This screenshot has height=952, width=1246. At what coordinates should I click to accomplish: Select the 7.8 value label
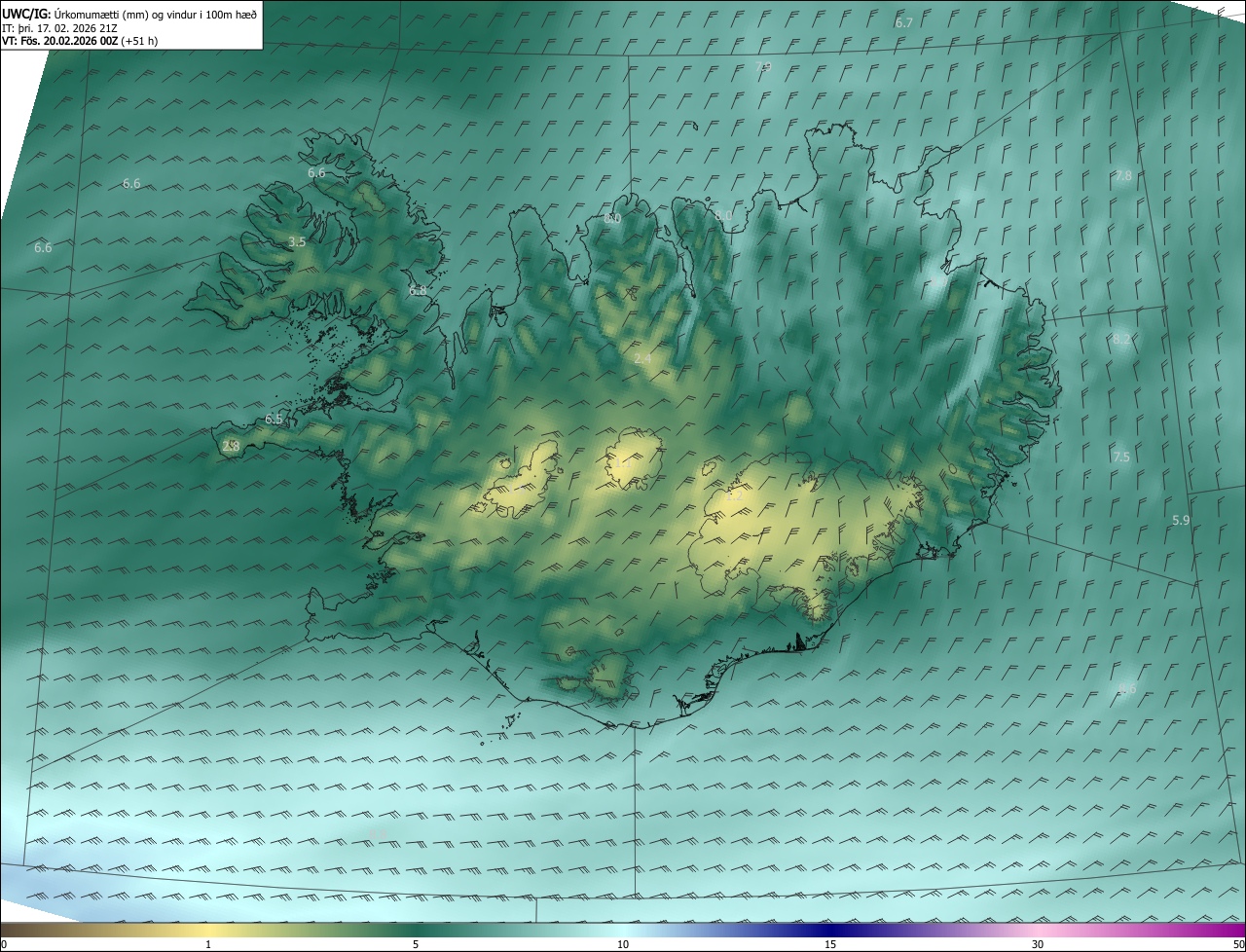pyautogui.click(x=1123, y=175)
